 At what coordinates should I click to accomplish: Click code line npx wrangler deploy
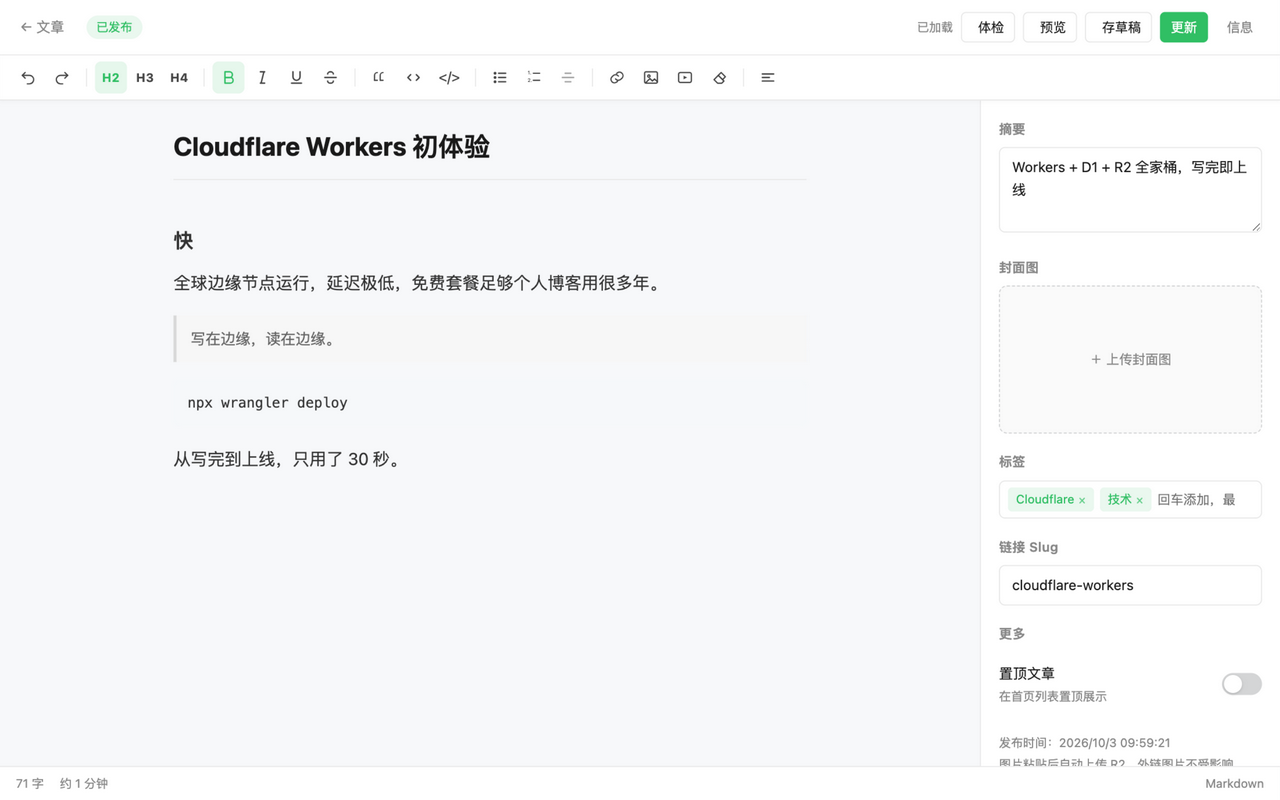click(x=267, y=402)
